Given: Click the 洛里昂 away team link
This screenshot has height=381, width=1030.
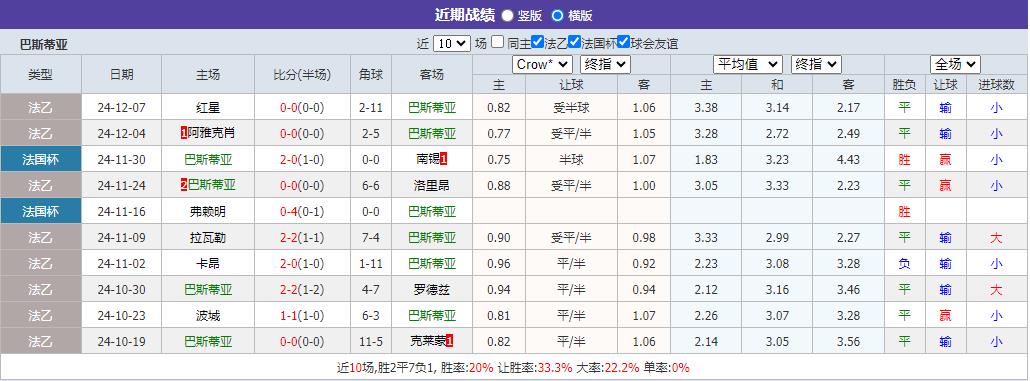Looking at the screenshot, I should pyautogui.click(x=432, y=186).
